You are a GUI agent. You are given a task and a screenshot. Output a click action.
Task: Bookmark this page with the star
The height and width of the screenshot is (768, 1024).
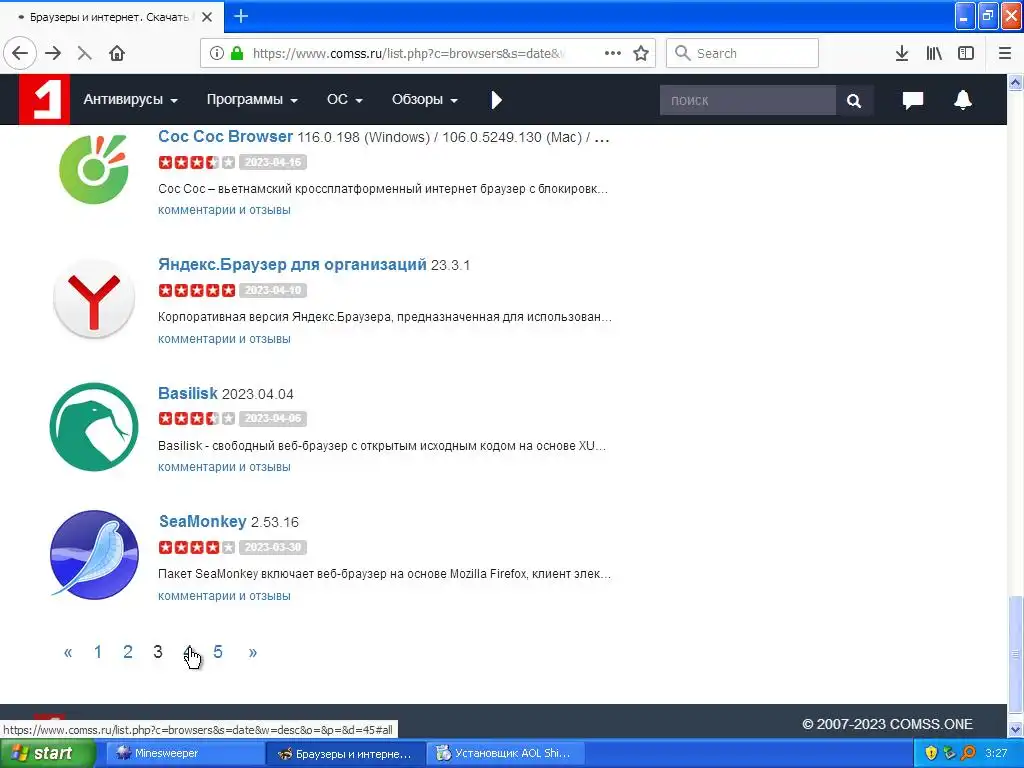(x=641, y=53)
